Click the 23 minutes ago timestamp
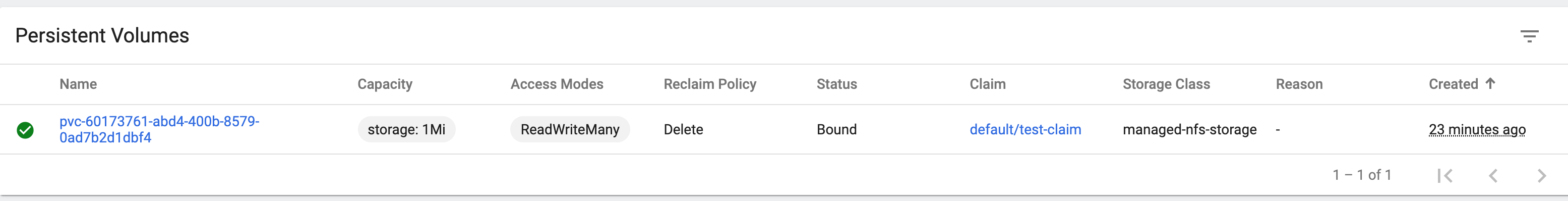The width and height of the screenshot is (1568, 201). pos(1477,130)
